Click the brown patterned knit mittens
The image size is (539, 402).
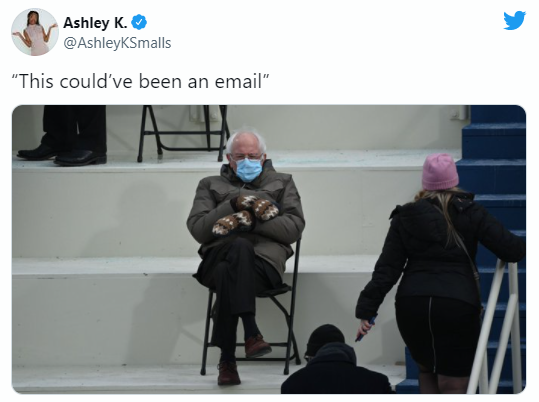(x=245, y=214)
